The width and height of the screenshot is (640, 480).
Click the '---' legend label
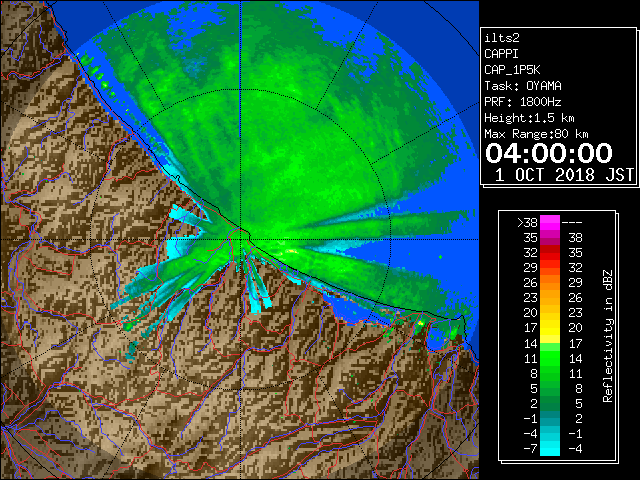click(572, 222)
